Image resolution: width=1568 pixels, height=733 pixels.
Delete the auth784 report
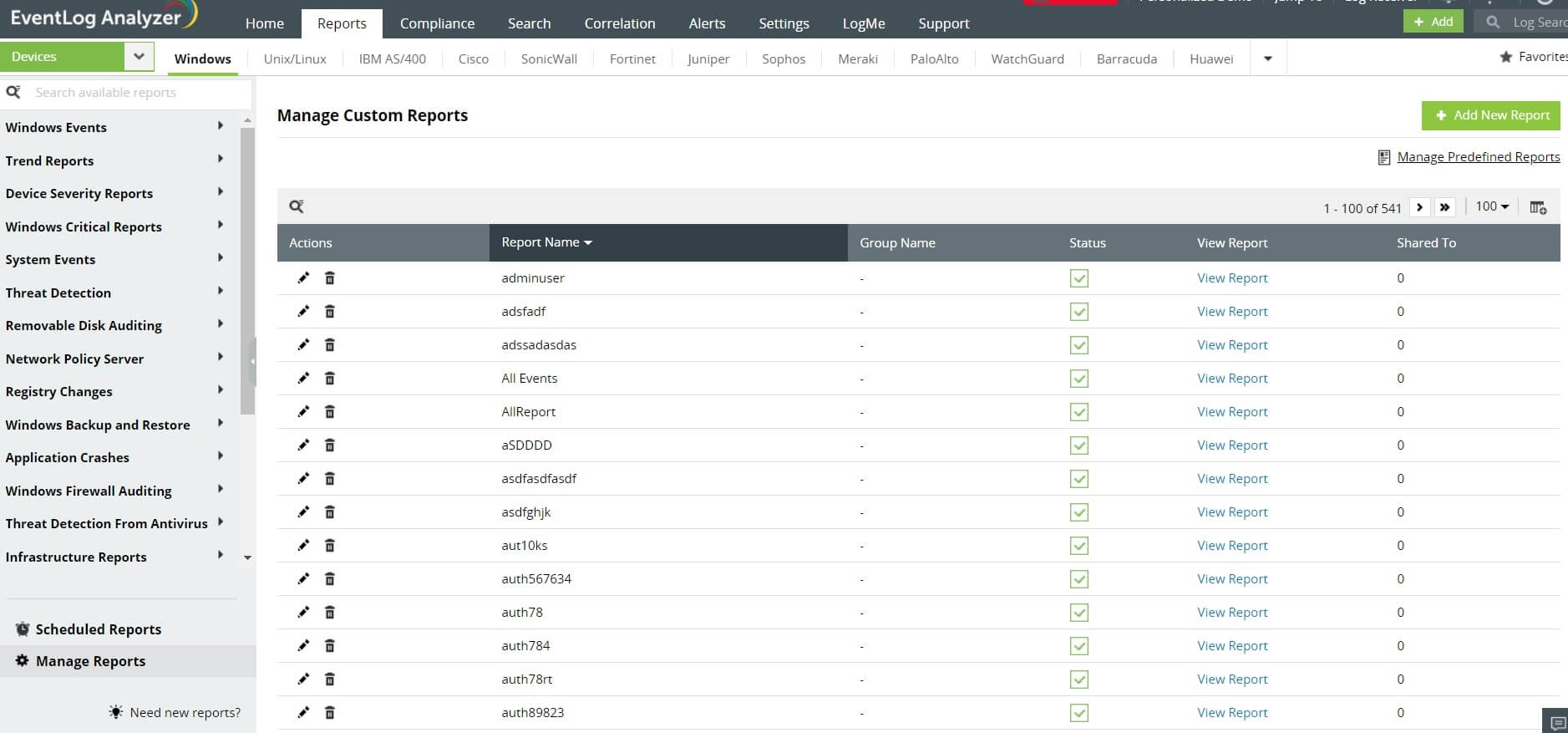click(330, 645)
